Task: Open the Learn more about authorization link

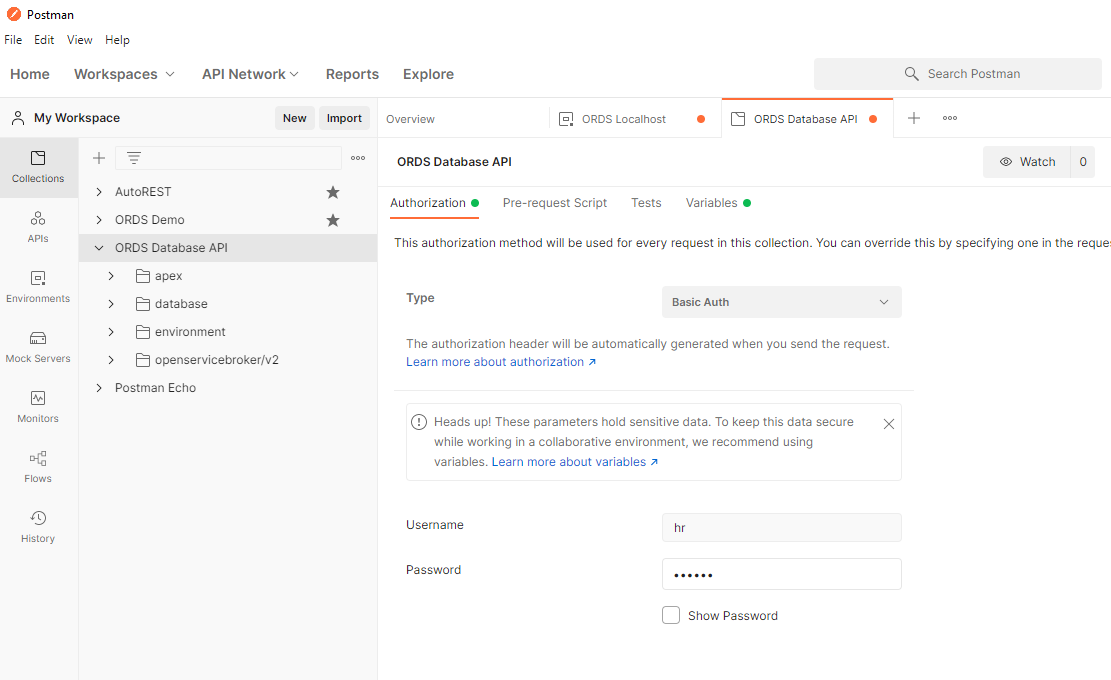Action: click(501, 362)
